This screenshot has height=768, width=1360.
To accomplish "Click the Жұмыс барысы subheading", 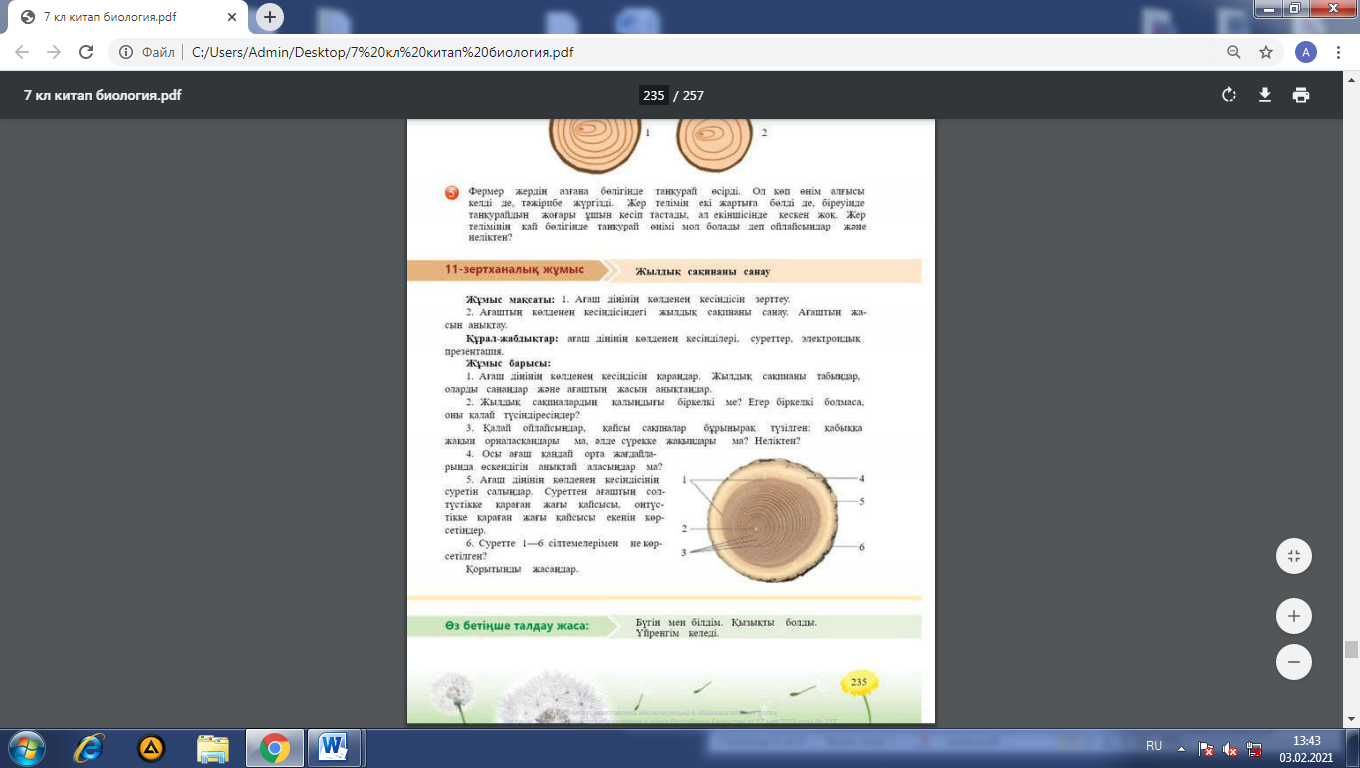I will tap(508, 363).
